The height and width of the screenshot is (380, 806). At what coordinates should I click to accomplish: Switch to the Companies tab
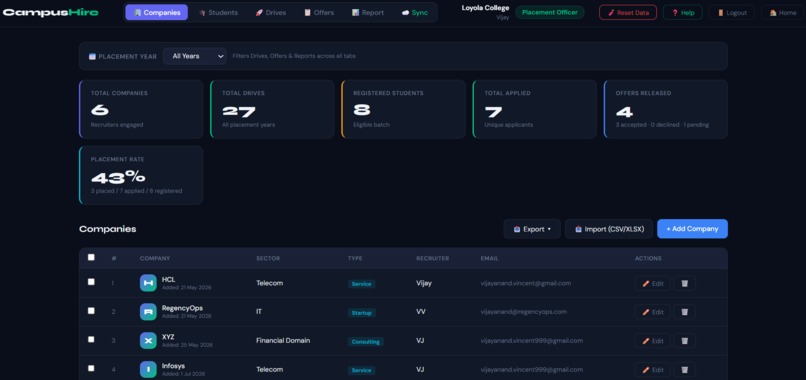click(x=157, y=12)
